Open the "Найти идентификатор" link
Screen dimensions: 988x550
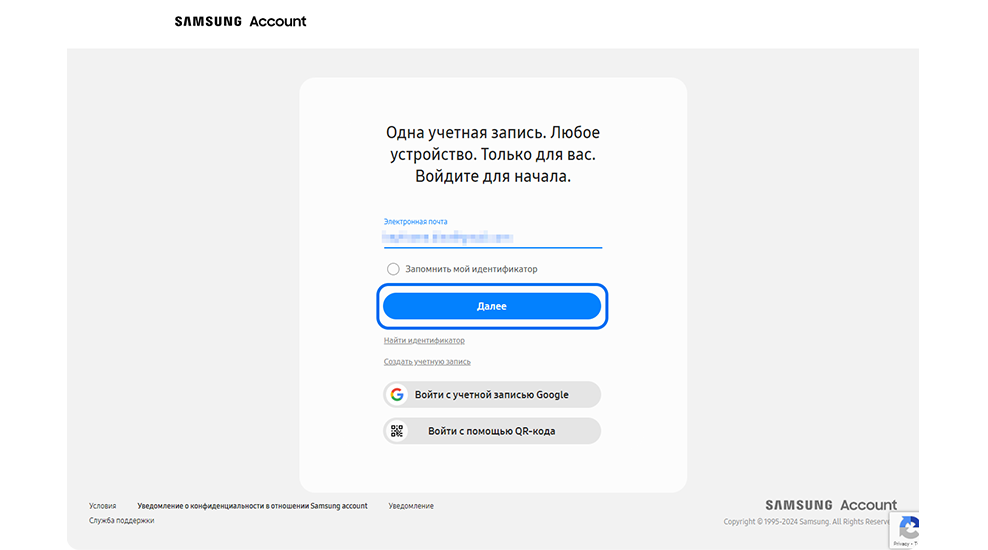(424, 341)
